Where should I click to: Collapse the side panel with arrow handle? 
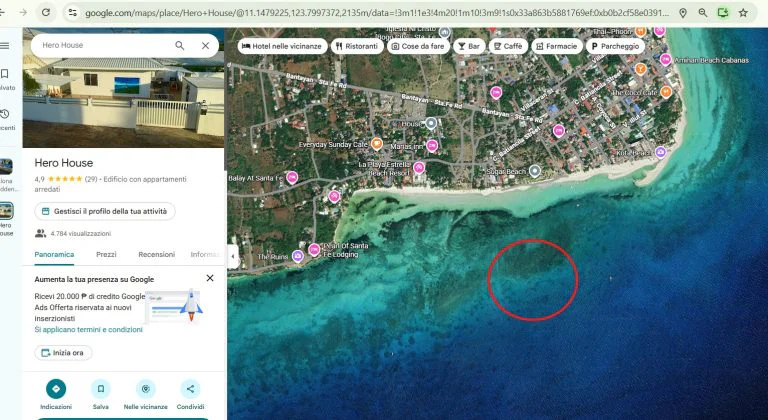(233, 256)
